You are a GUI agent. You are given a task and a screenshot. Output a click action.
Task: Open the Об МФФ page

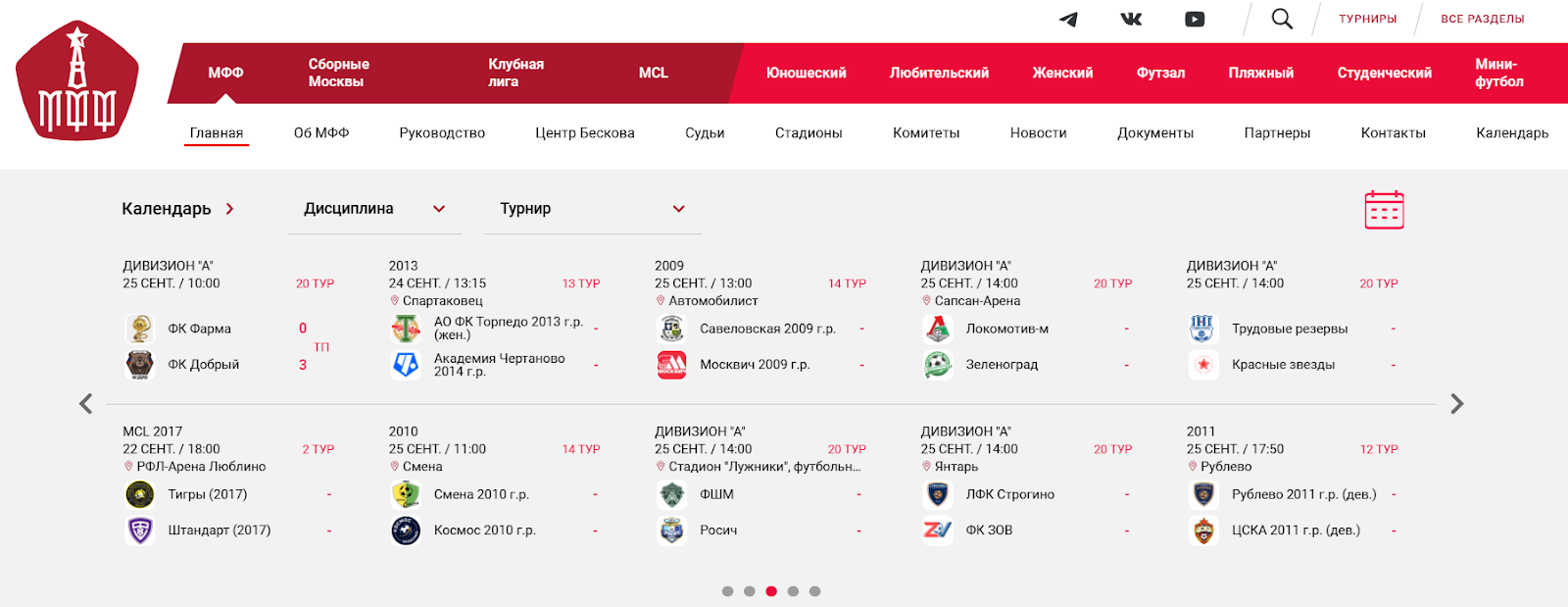pos(321,133)
